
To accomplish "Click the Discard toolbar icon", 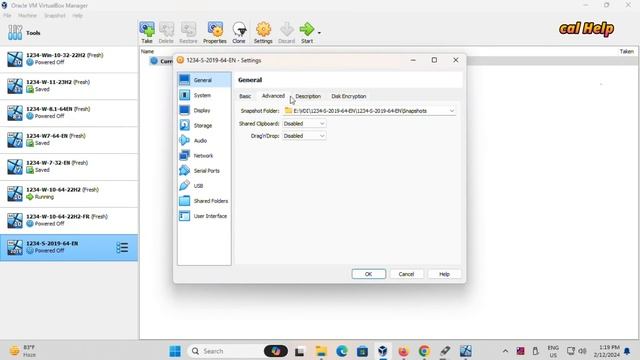I will pyautogui.click(x=287, y=33).
